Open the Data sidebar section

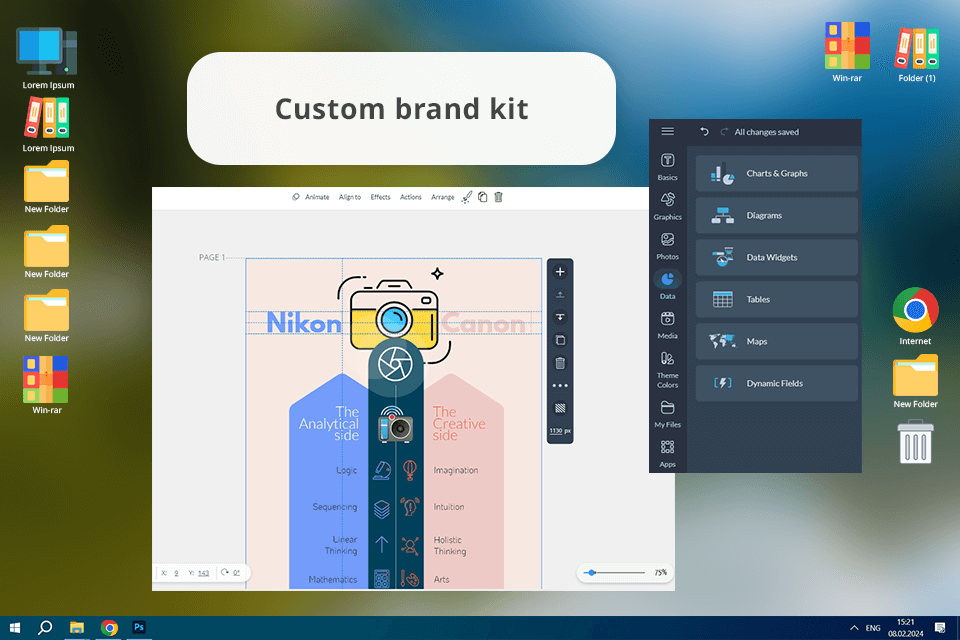click(x=667, y=285)
